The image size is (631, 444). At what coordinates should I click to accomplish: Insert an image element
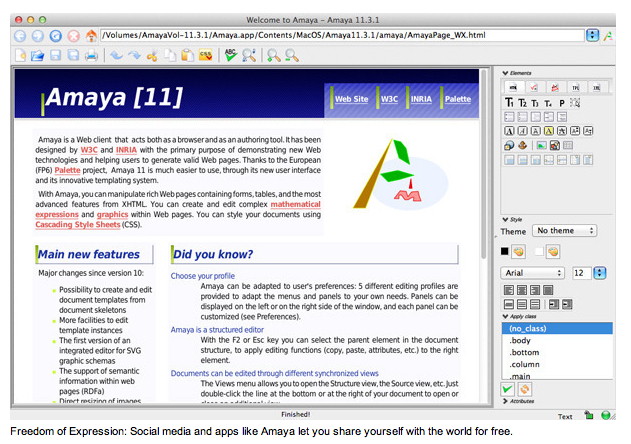point(542,145)
